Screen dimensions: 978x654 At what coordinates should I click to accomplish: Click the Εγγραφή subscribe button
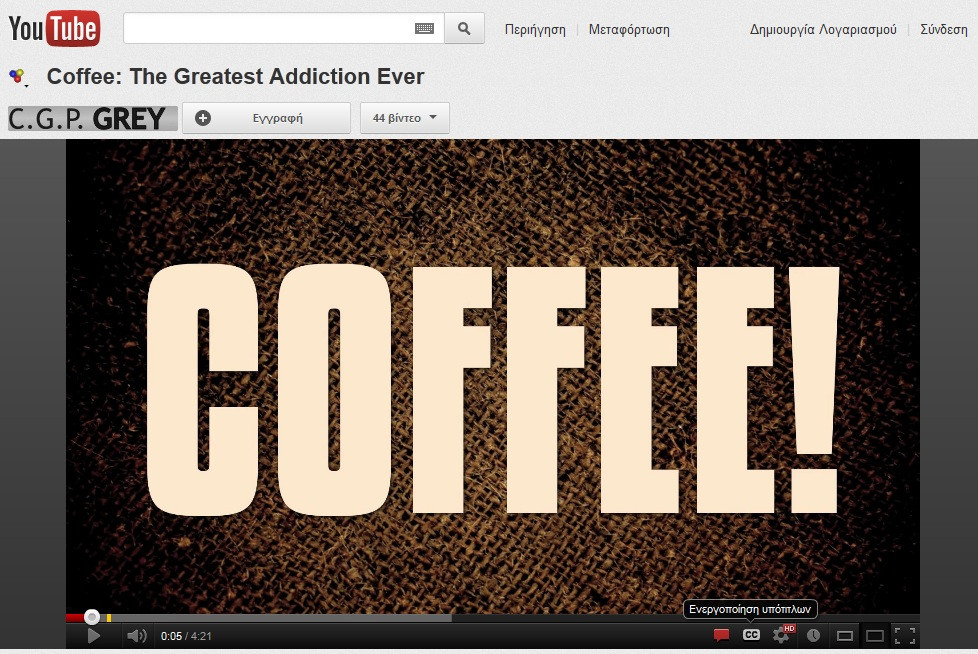click(266, 118)
